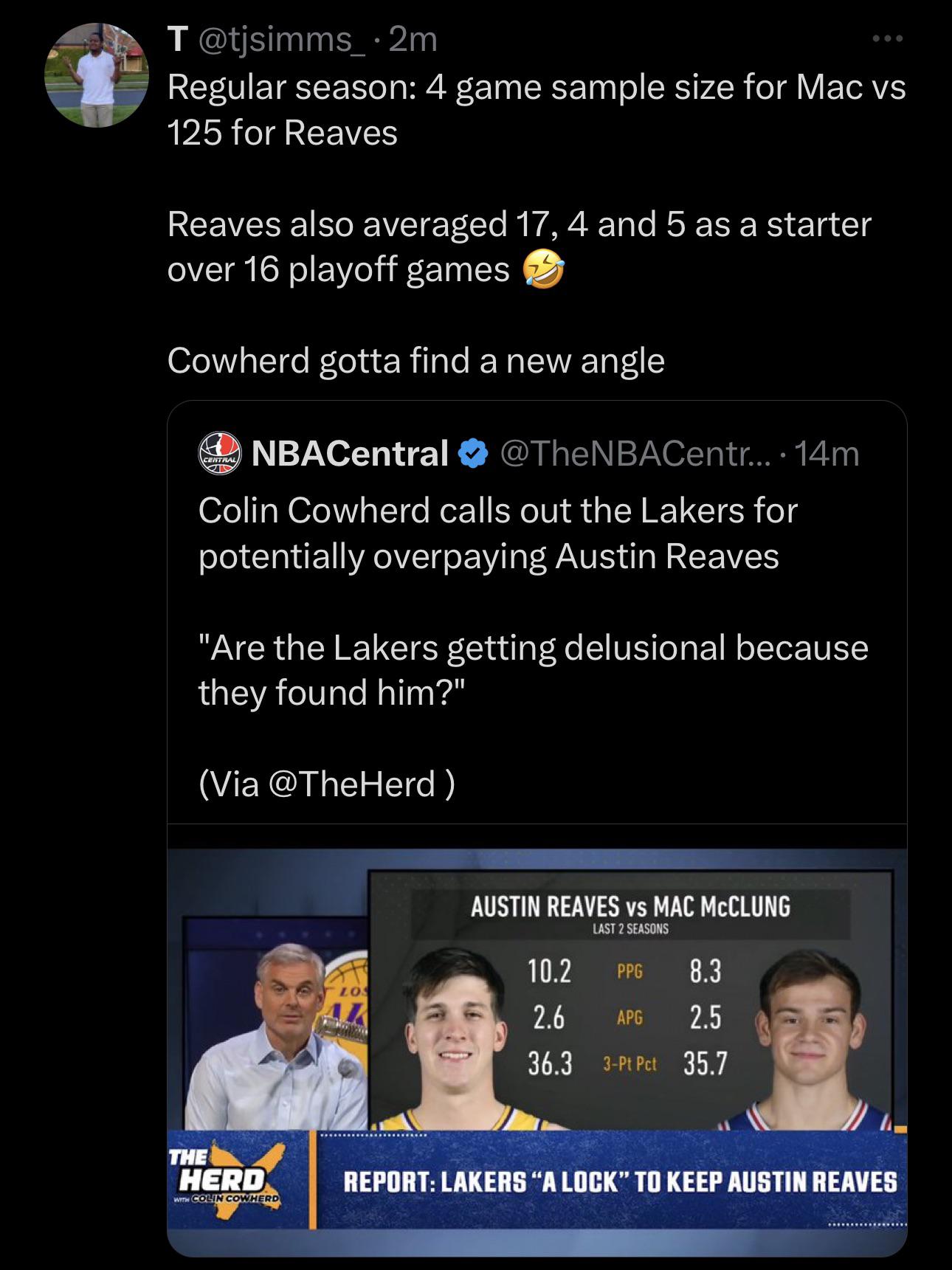Tap the 'Report: Lakers A Lock' banner
952x1270 pixels.
coord(620,1182)
